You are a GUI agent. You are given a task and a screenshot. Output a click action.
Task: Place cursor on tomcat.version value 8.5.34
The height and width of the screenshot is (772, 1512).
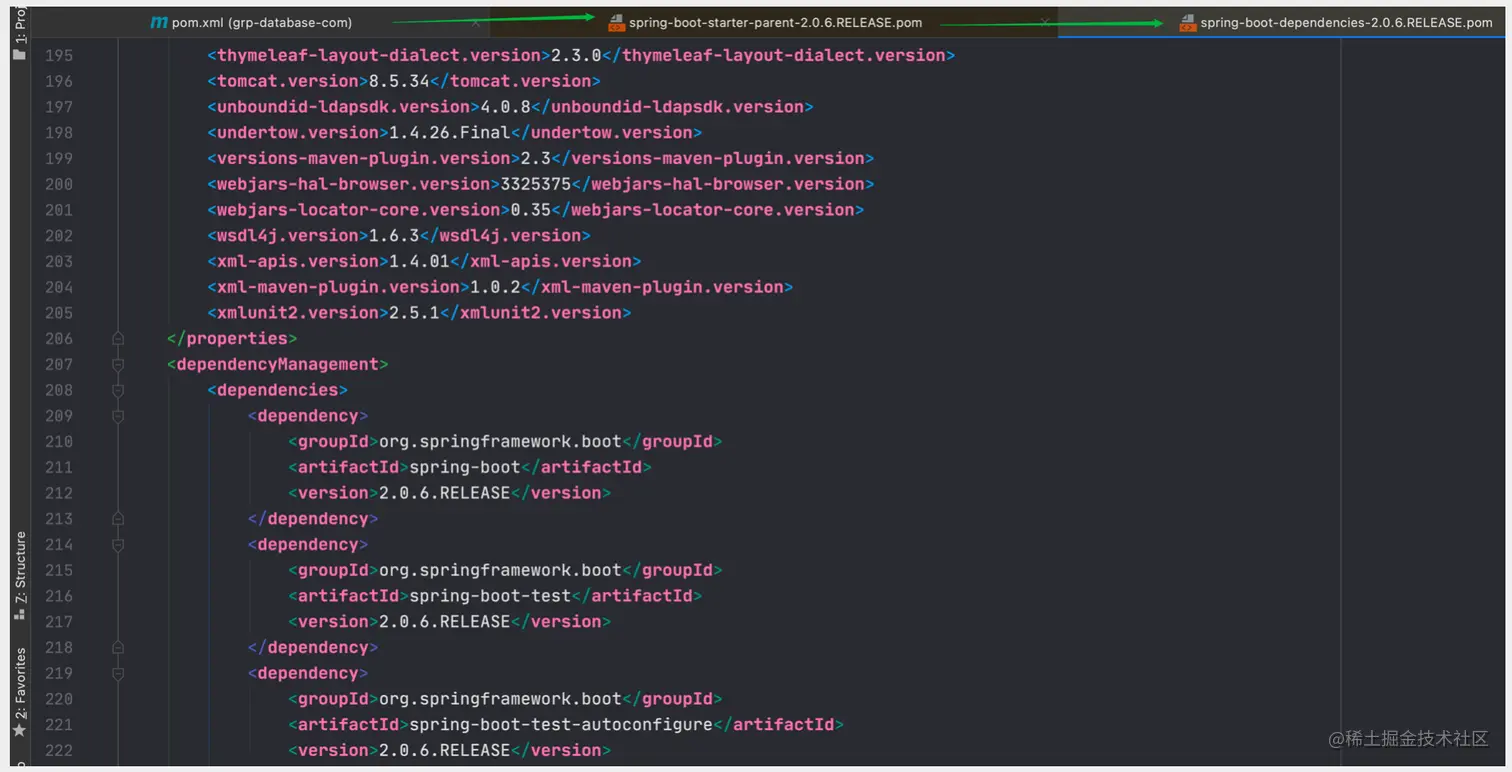pyautogui.click(x=399, y=81)
